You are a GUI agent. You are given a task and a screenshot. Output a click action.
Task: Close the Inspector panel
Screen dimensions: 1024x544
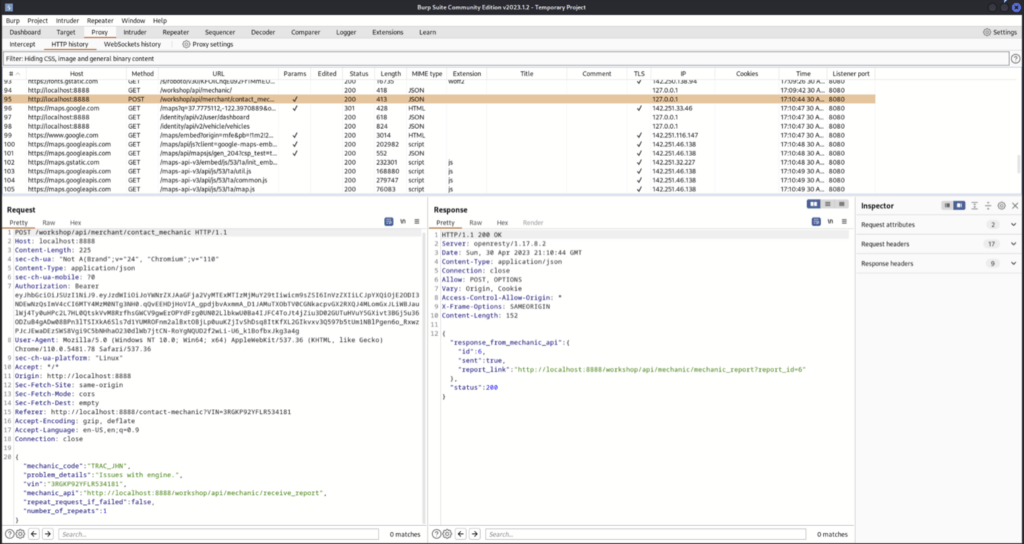(x=1014, y=205)
